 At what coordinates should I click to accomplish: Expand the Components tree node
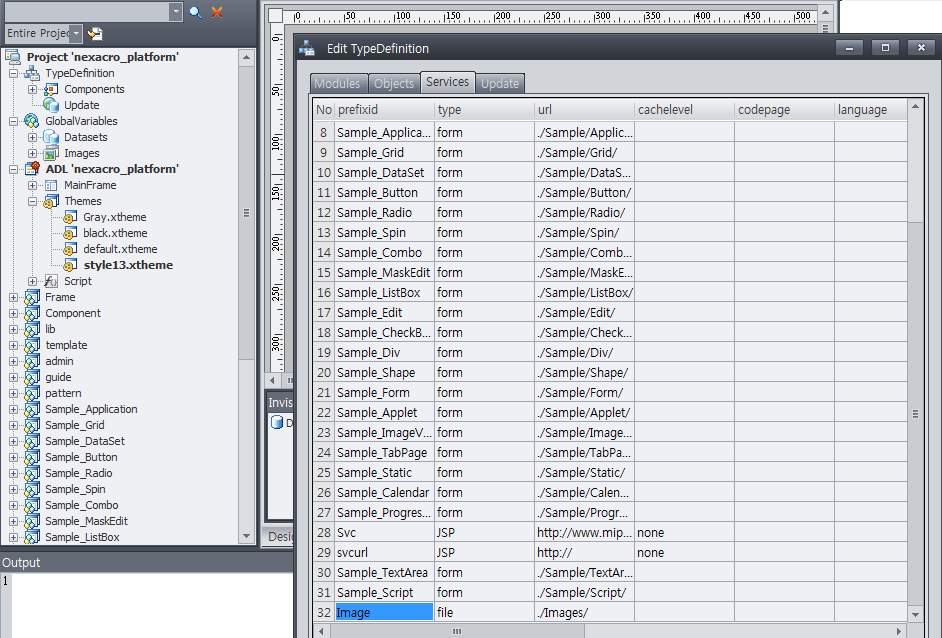32,90
